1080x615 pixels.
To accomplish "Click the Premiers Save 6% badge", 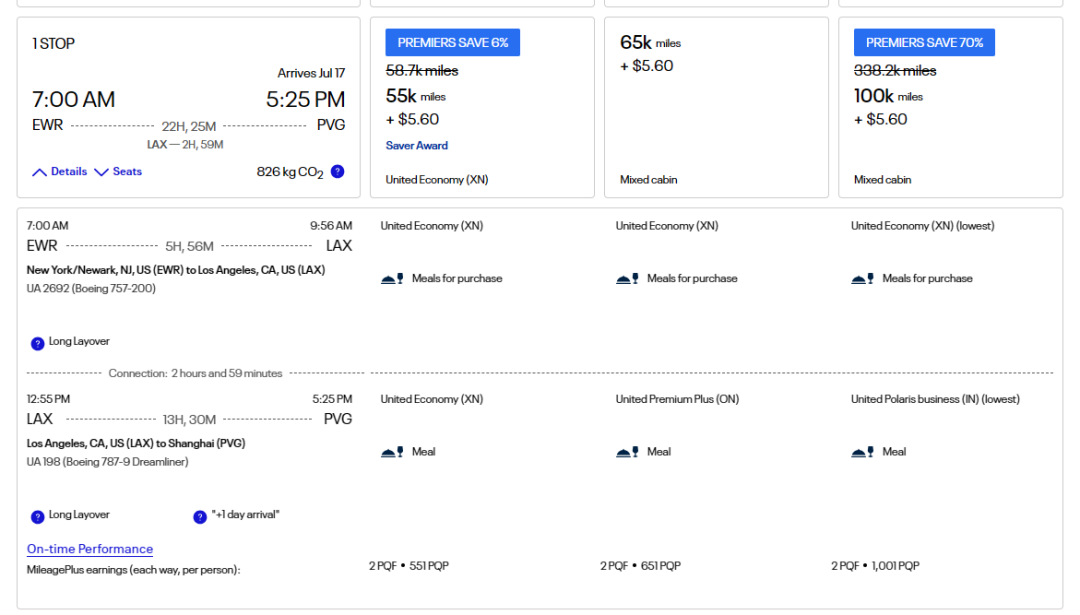I will pyautogui.click(x=452, y=43).
